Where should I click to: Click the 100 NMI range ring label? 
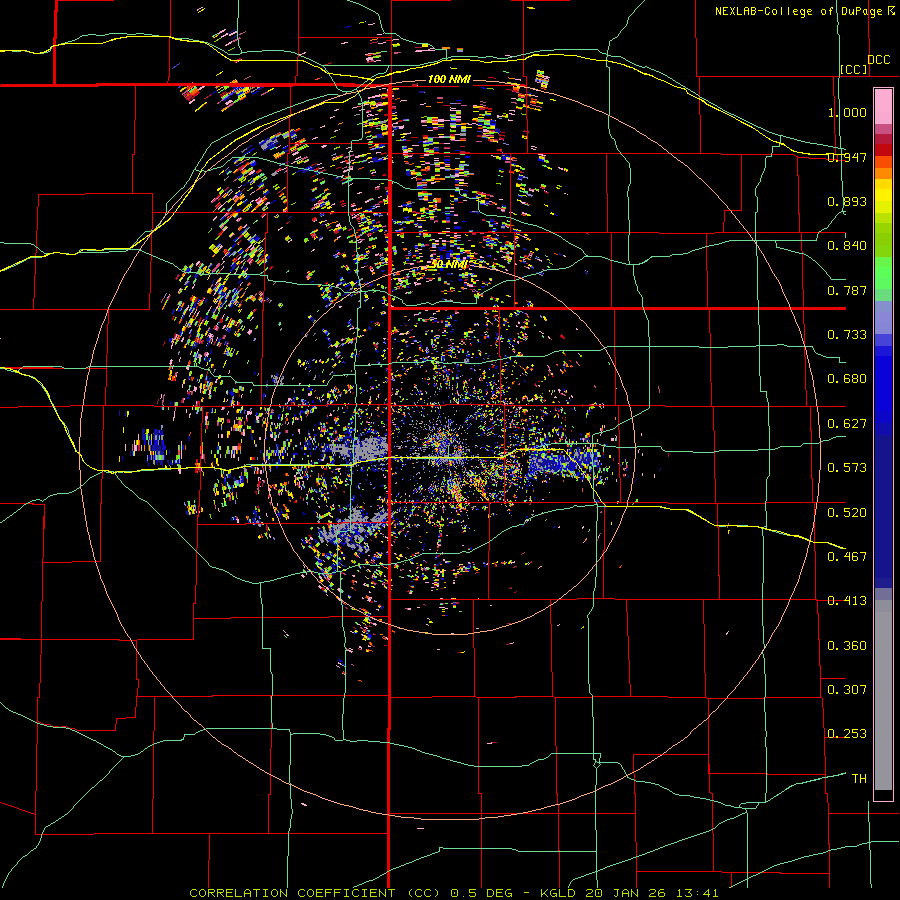(449, 79)
